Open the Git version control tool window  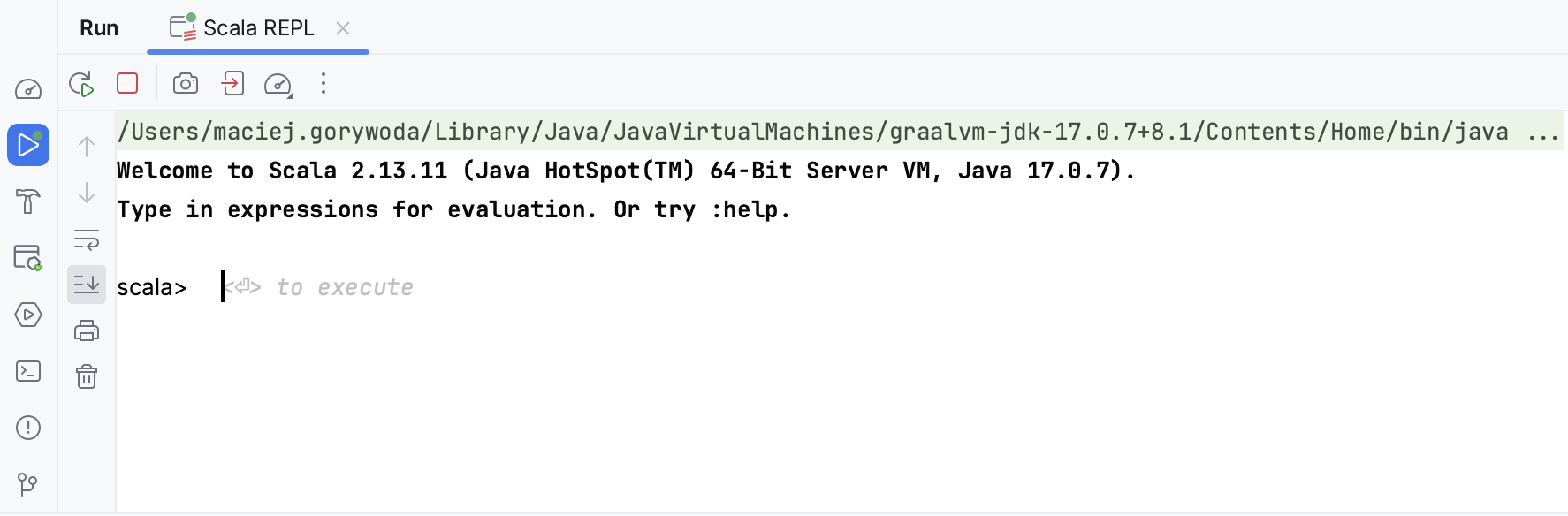[27, 484]
